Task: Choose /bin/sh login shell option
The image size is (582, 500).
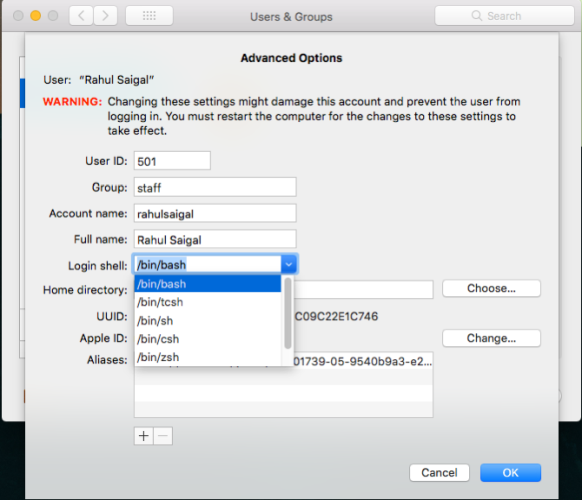Action: pyautogui.click(x=208, y=321)
